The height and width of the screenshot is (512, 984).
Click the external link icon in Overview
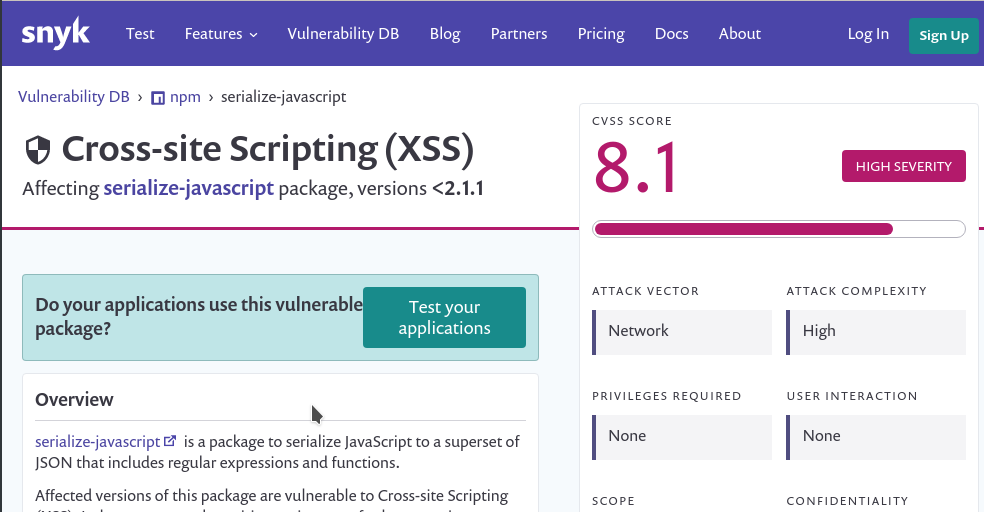[169, 441]
